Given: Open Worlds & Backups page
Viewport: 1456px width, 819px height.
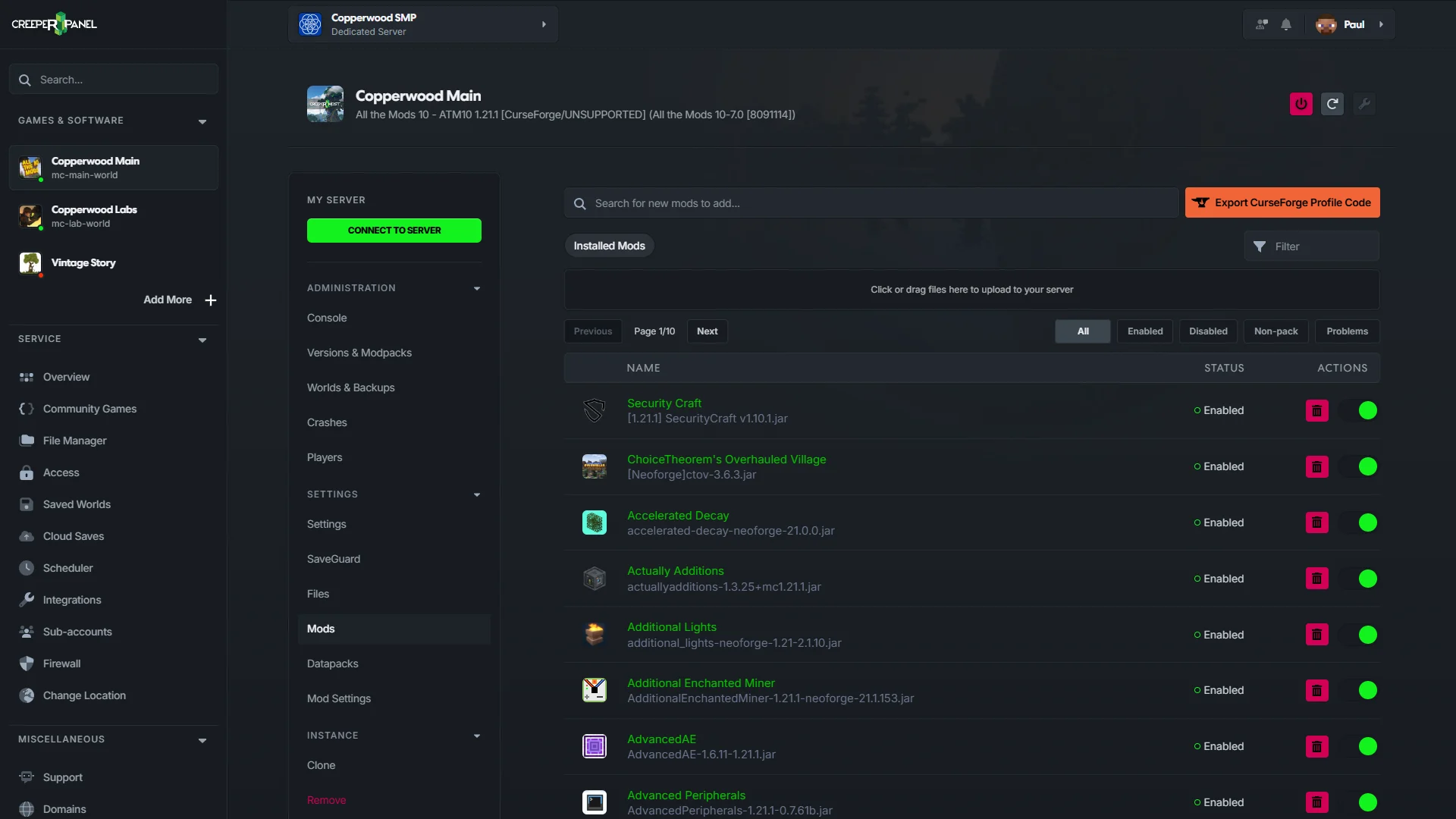Looking at the screenshot, I should (x=351, y=388).
